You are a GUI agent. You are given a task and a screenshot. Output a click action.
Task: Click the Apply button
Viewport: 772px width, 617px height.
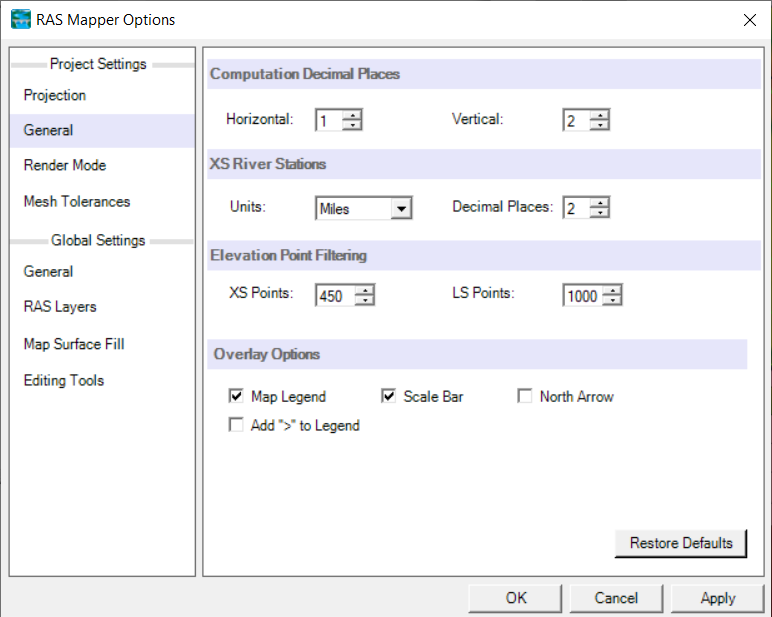tap(717, 598)
